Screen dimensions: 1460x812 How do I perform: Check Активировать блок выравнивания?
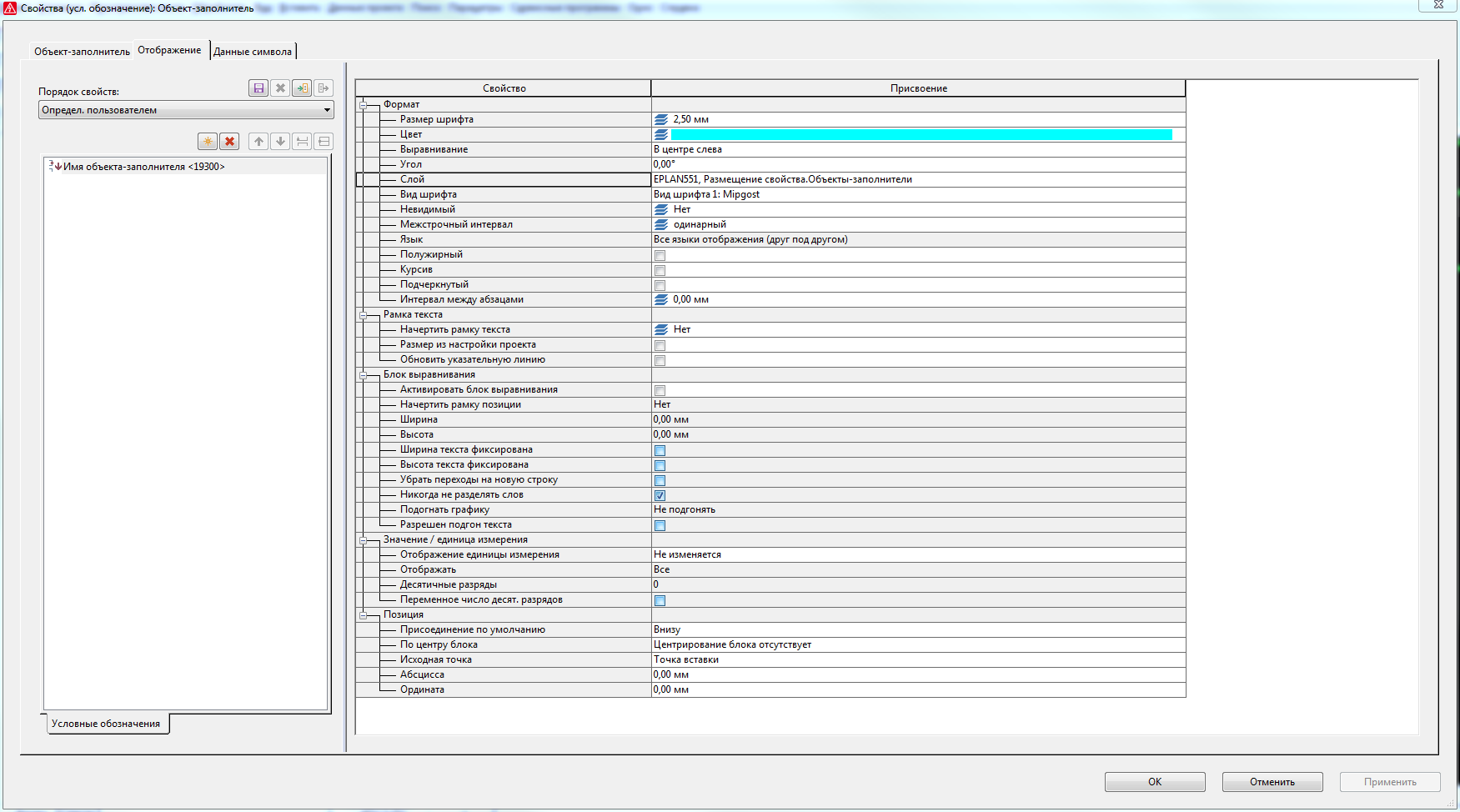660,390
